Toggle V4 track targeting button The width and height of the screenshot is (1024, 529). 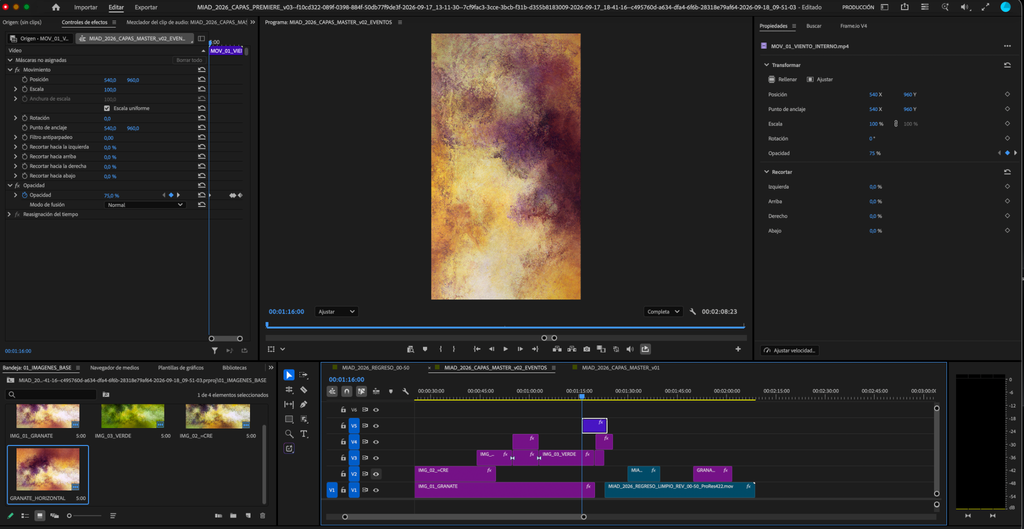(354, 442)
